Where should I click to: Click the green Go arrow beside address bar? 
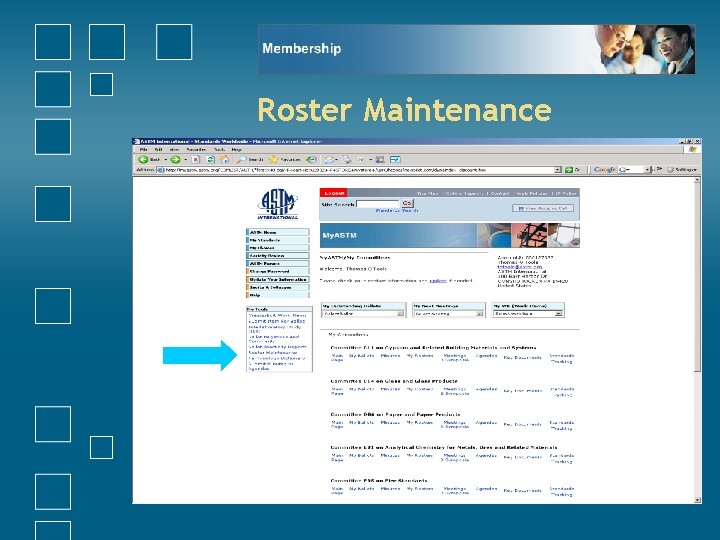pyautogui.click(x=569, y=170)
